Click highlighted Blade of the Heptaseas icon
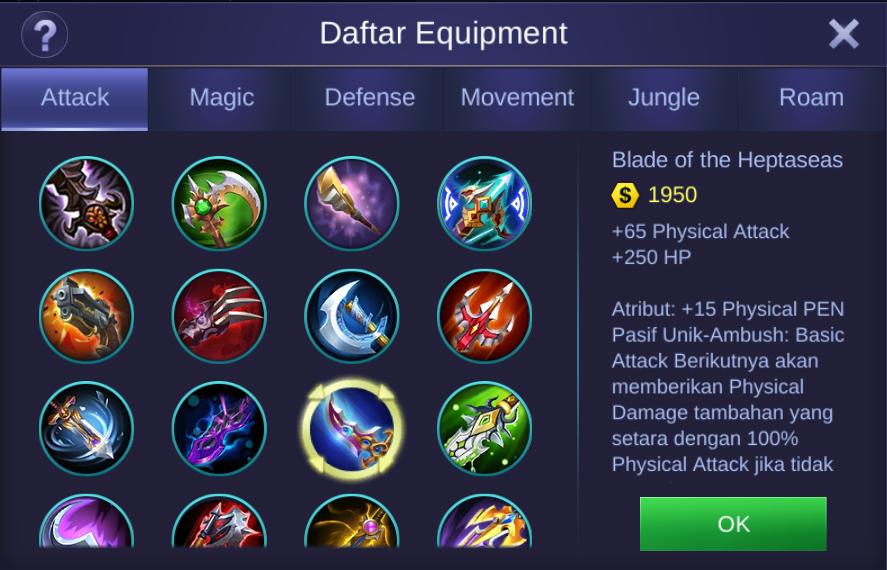Viewport: 887px width, 570px height. click(x=351, y=429)
